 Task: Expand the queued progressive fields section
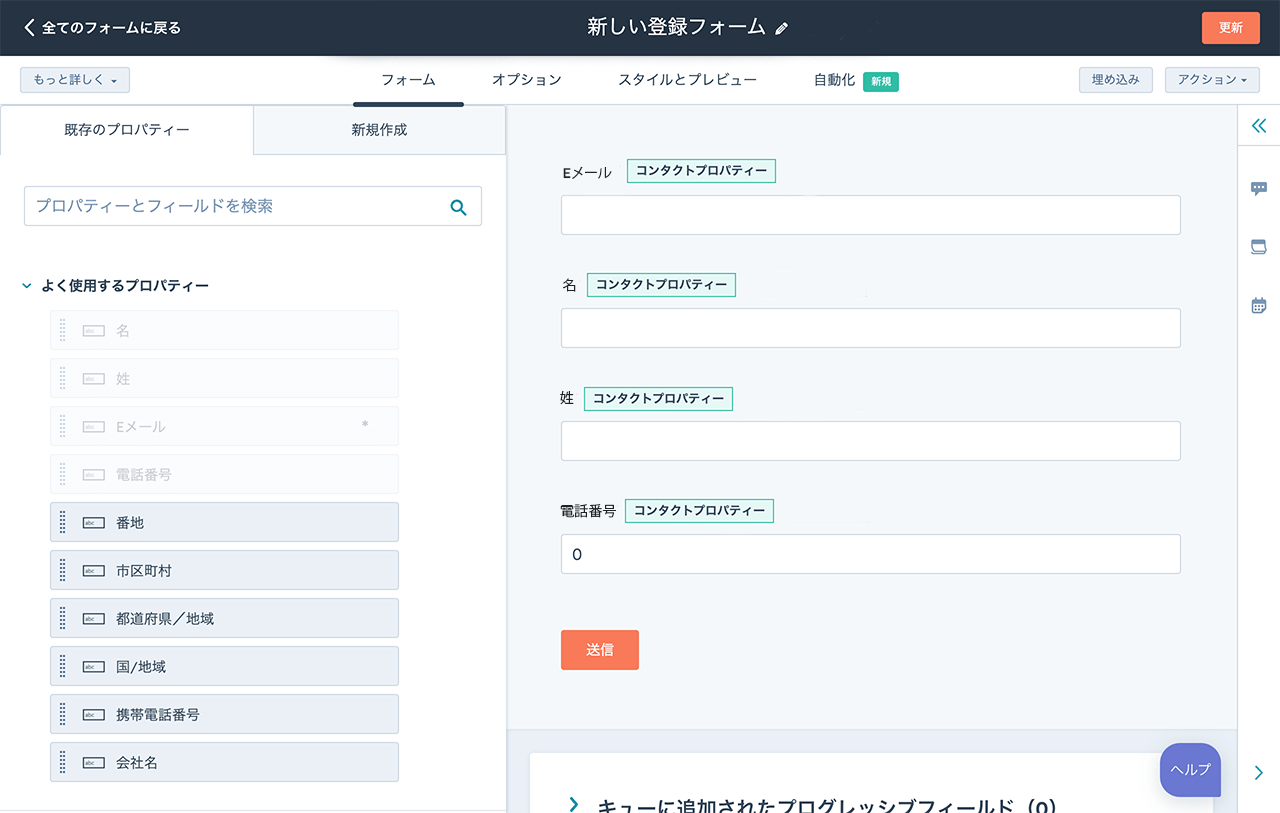click(574, 804)
